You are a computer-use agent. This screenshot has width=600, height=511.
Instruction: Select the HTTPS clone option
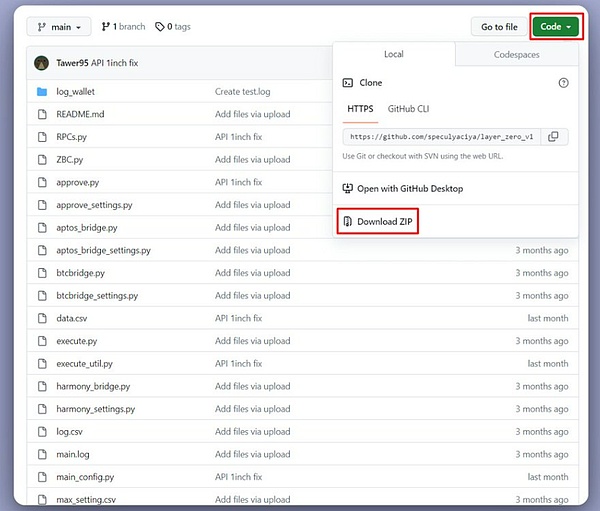coord(360,108)
